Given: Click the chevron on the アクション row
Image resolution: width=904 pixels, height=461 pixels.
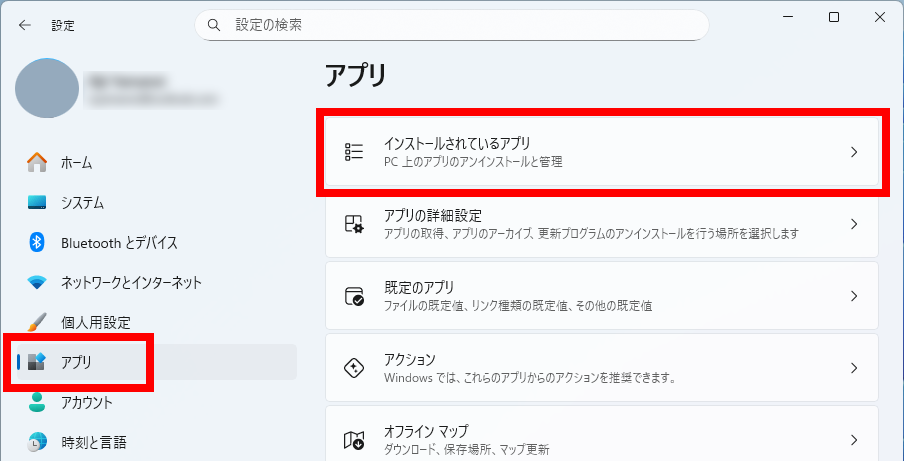Looking at the screenshot, I should pos(853,368).
